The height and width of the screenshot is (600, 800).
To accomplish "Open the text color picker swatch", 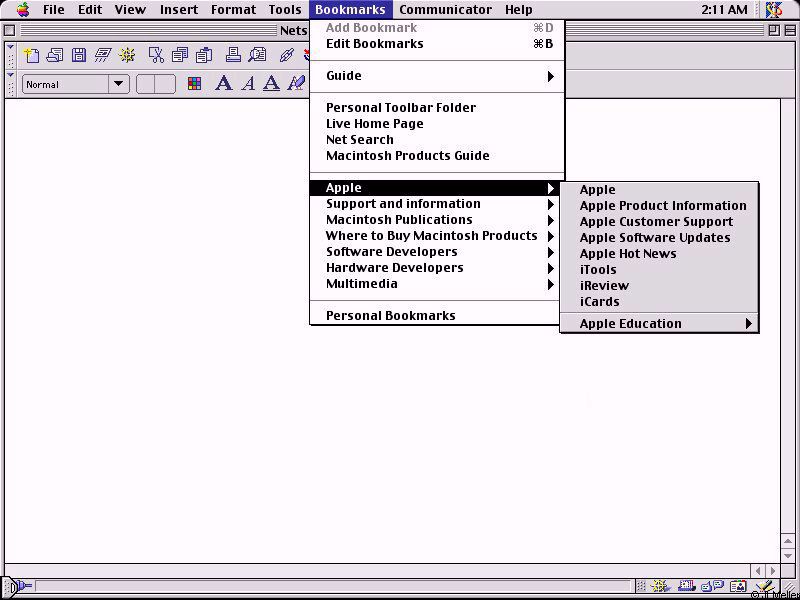I will (x=194, y=84).
